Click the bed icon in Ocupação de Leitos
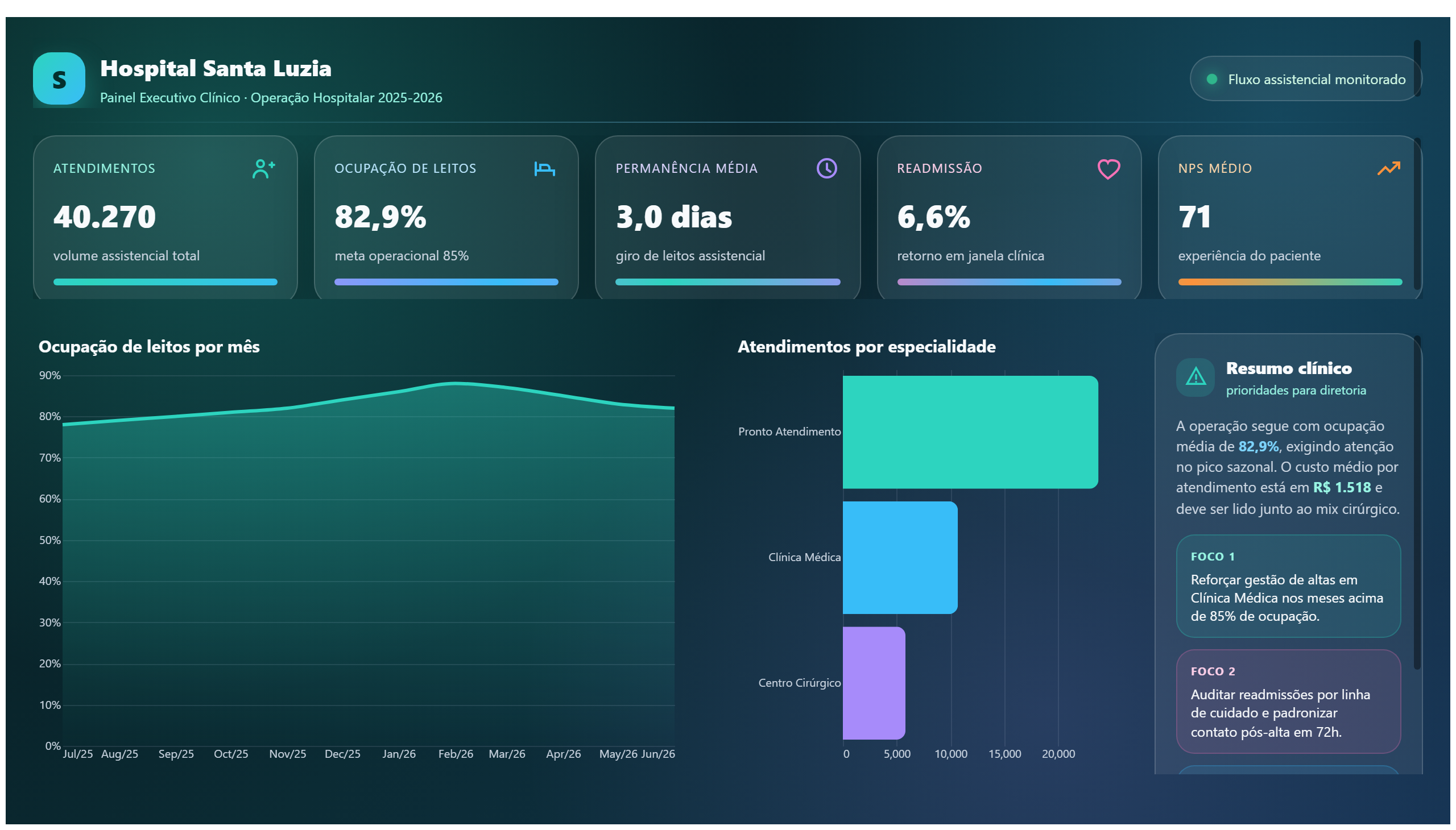Viewport: 1456px width, 830px height. 544,169
